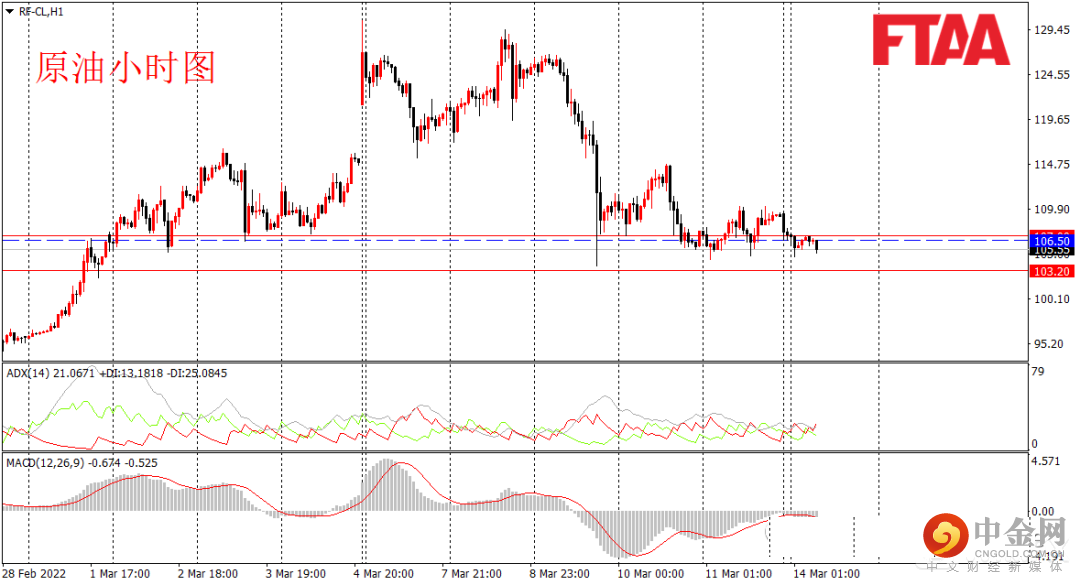Click the blue 106.50 price label
This screenshot has height=585, width=1080.
1052,241
